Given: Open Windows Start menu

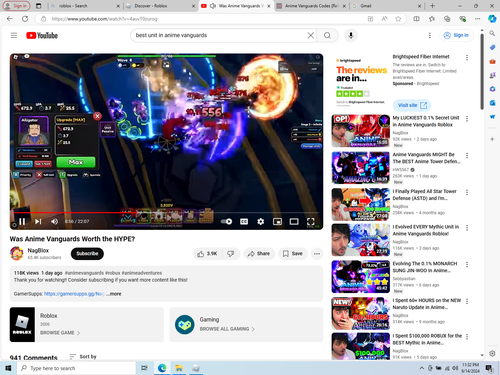Looking at the screenshot, I should tap(8, 368).
